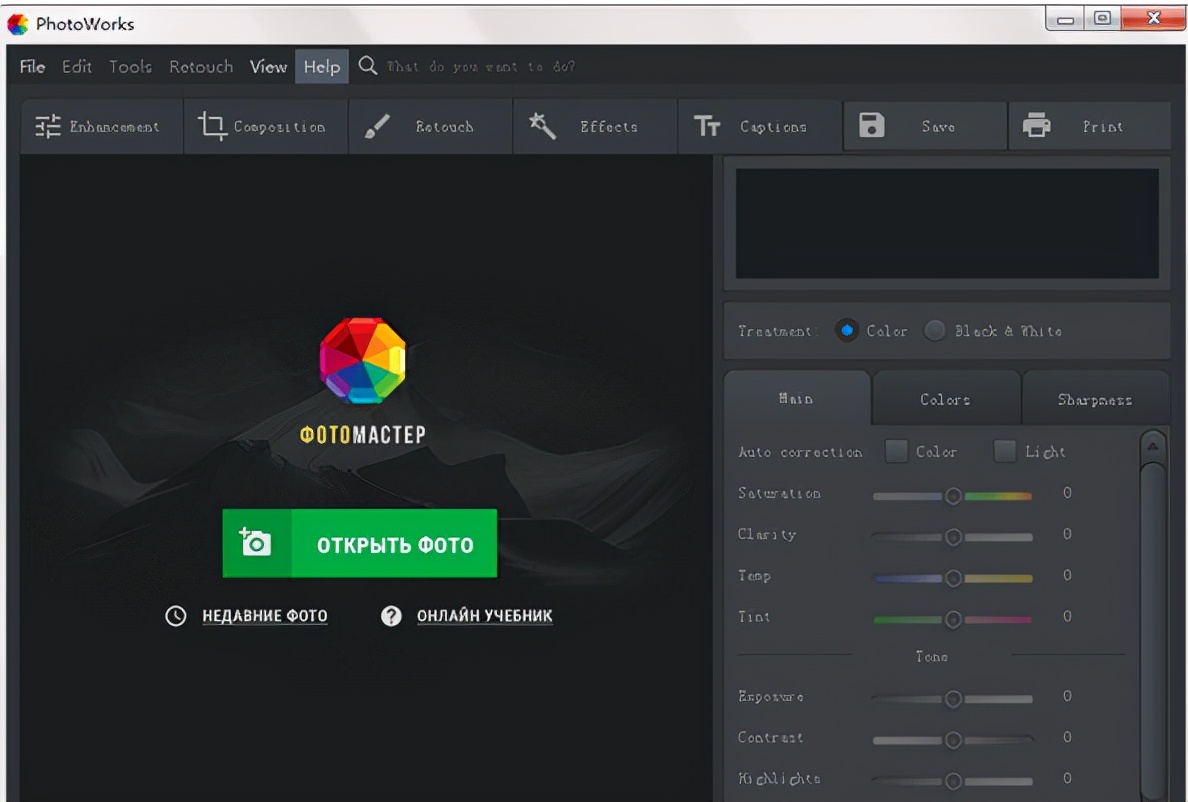
Task: Choose the Retouch brush icon
Action: point(377,126)
